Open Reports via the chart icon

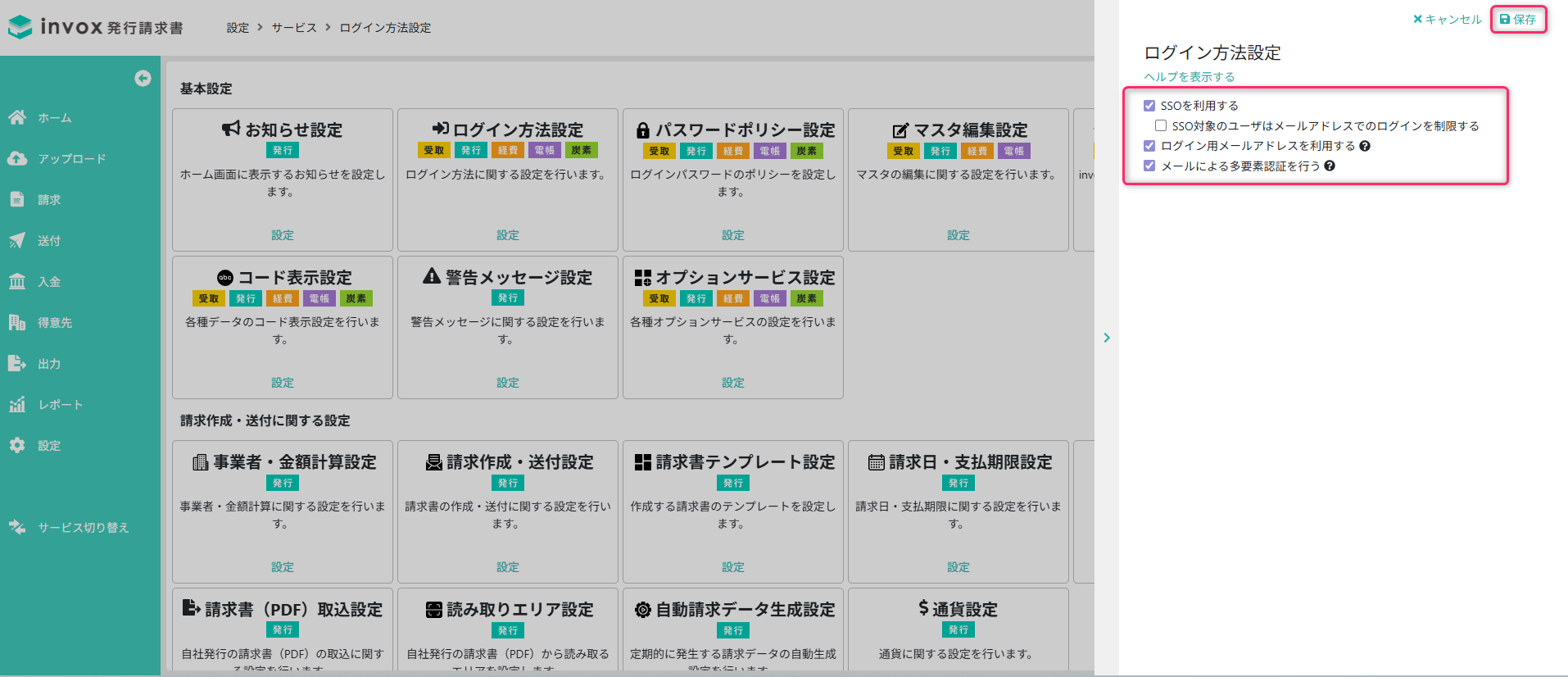coord(17,404)
